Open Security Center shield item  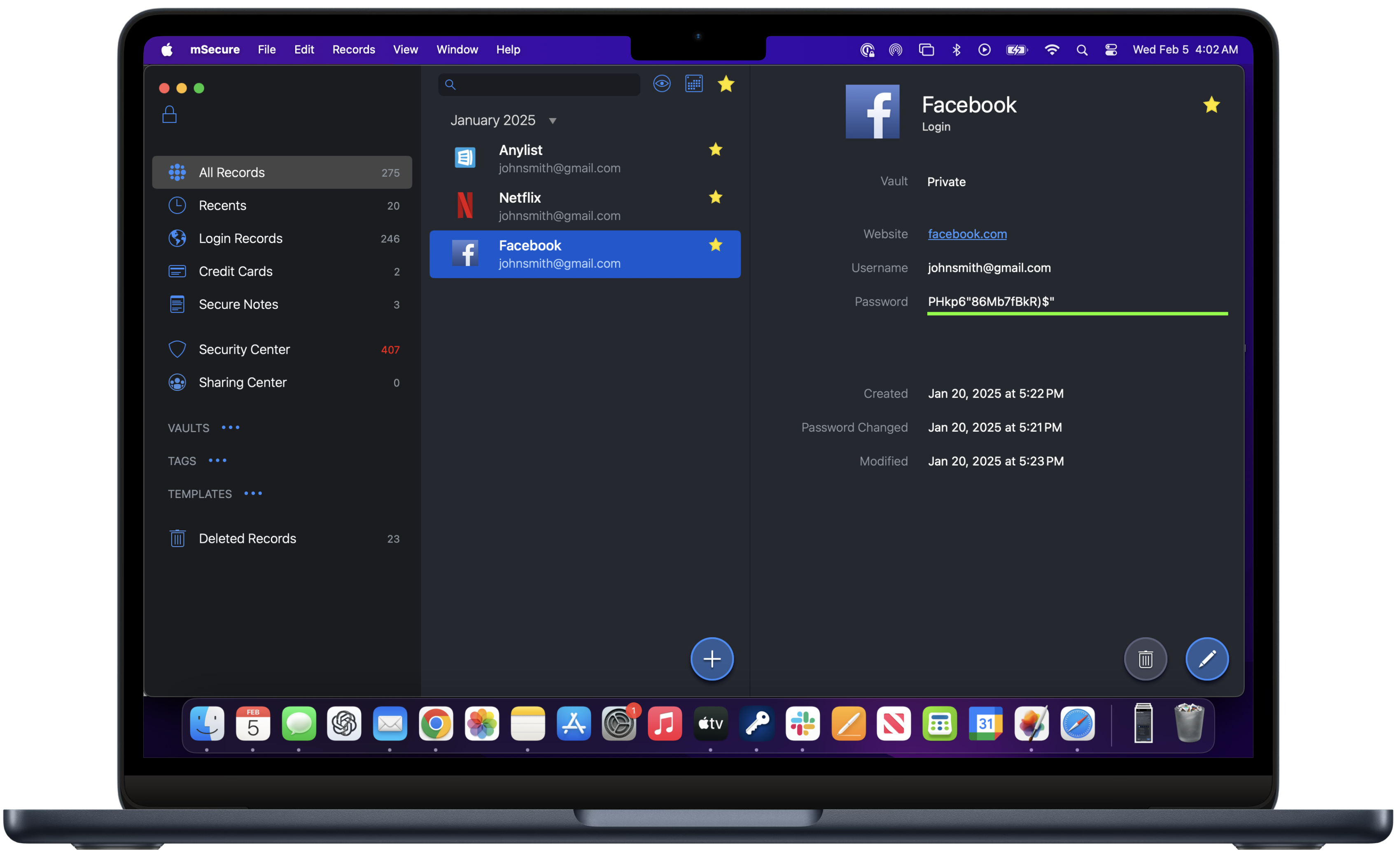(x=244, y=349)
